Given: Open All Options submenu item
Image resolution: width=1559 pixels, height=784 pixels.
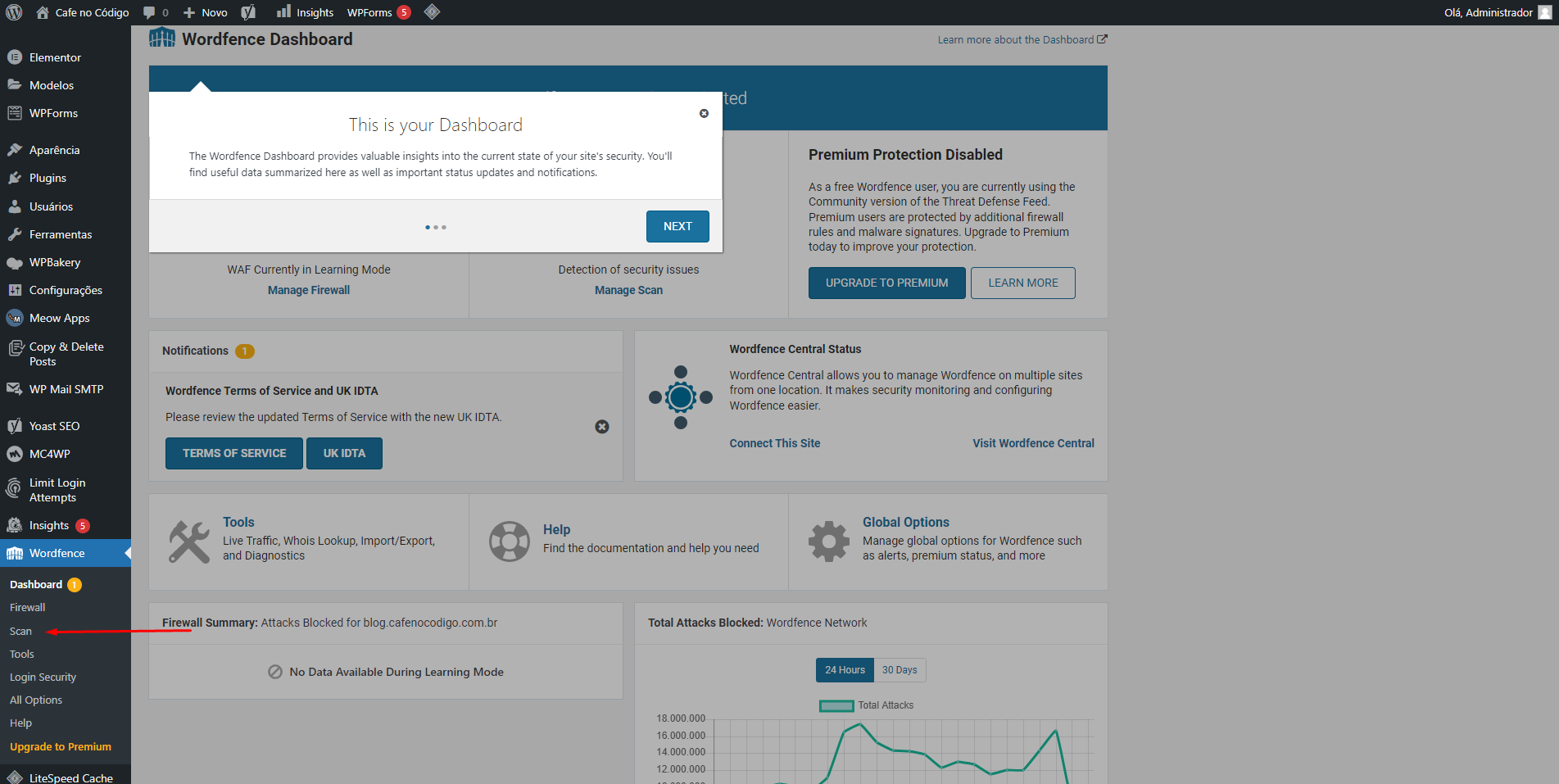Looking at the screenshot, I should (36, 700).
